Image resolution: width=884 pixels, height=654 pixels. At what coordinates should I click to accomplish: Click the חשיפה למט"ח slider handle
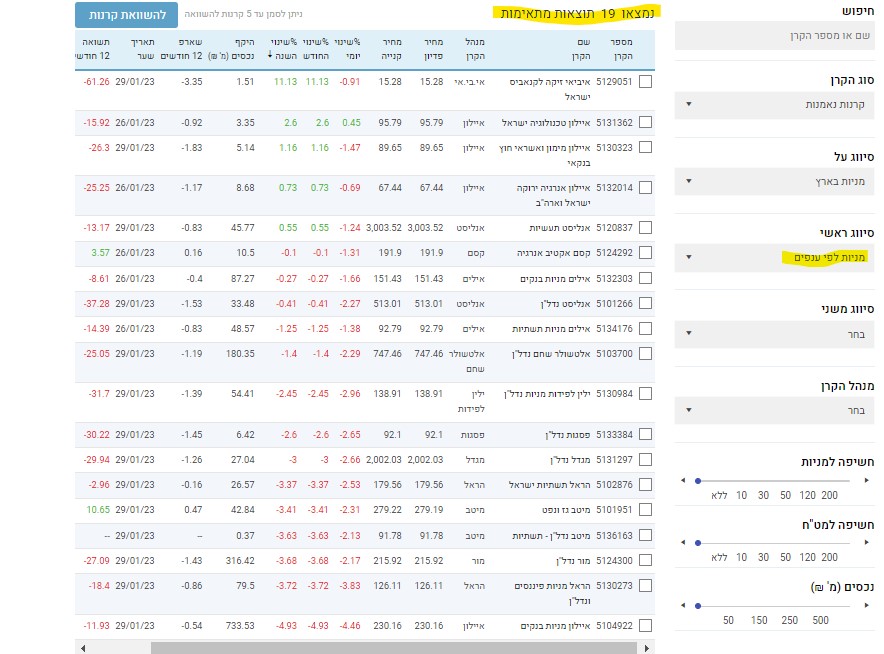698,543
